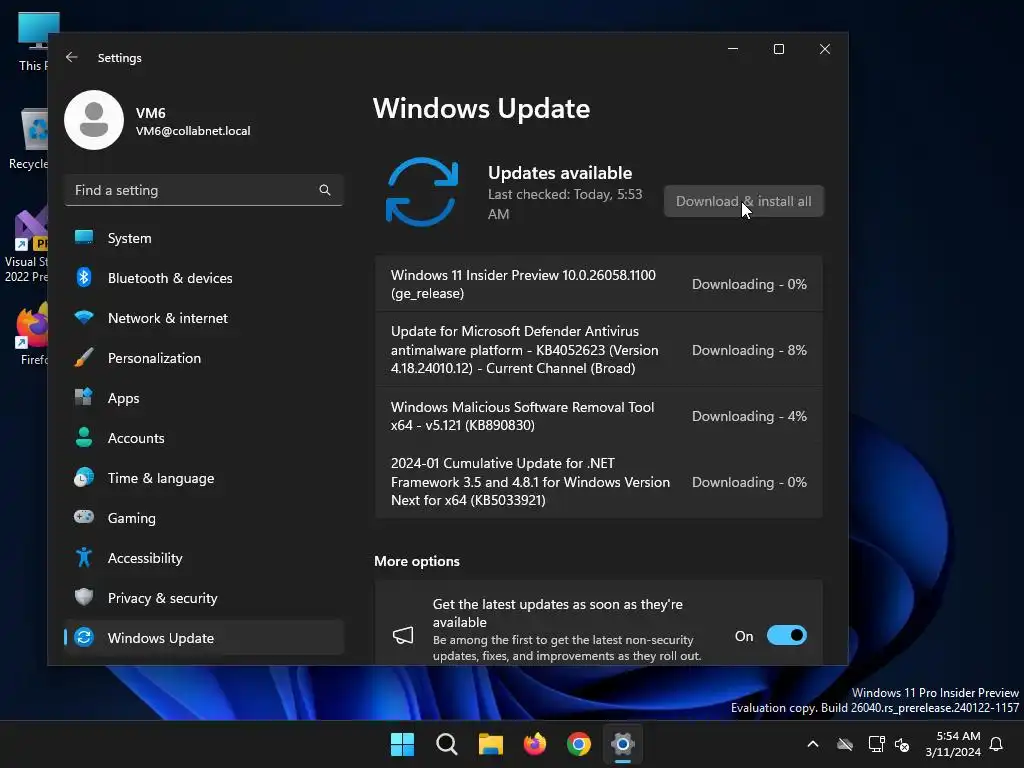Open Accessibility settings
This screenshot has width=1024, height=768.
[204, 558]
